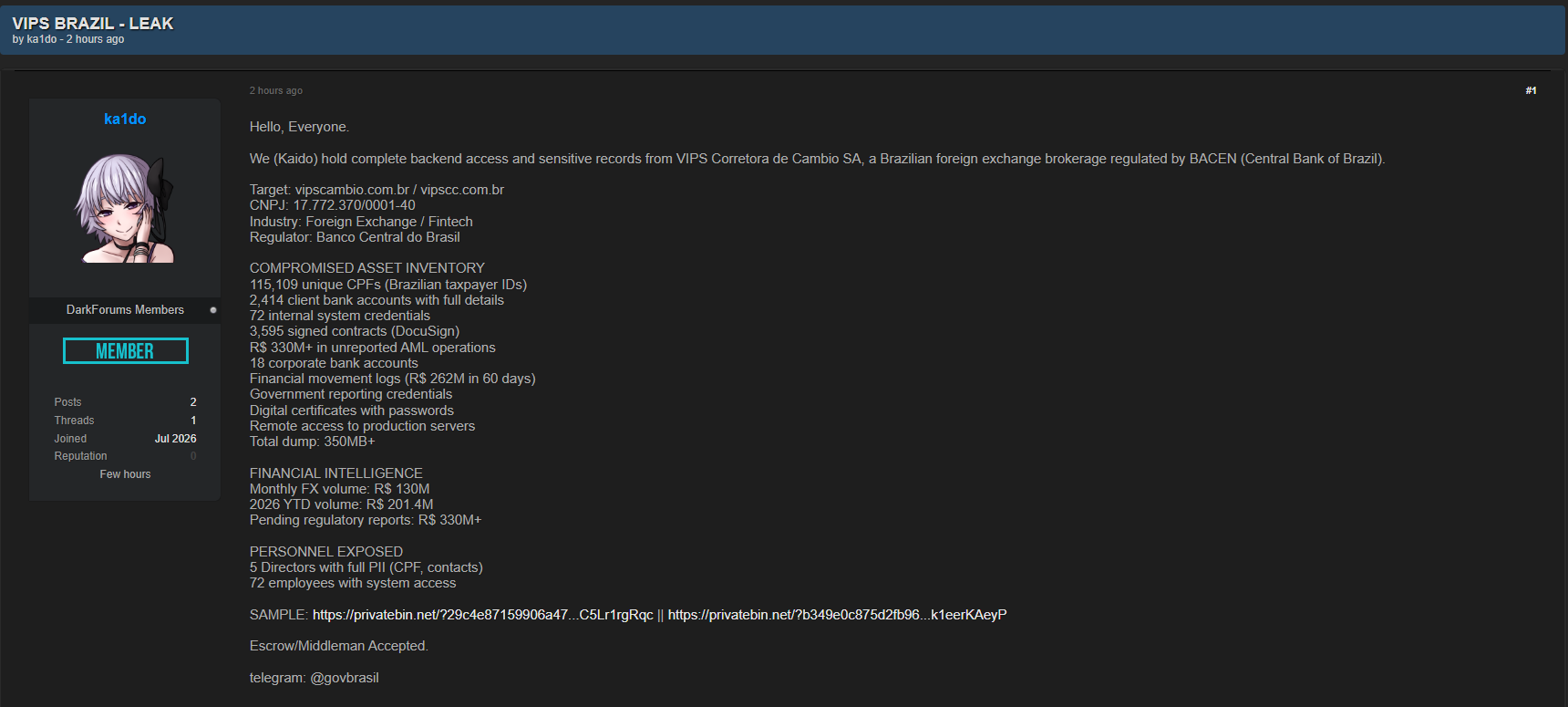This screenshot has height=707, width=1568.
Task: Click the 'Remote access to production servers' line
Action: click(362, 426)
